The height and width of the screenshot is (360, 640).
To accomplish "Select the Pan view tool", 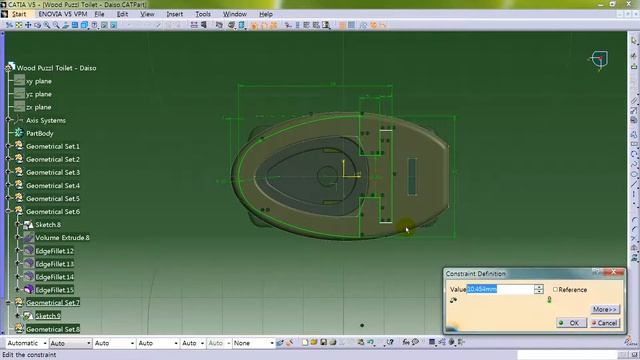I will 28,25.
